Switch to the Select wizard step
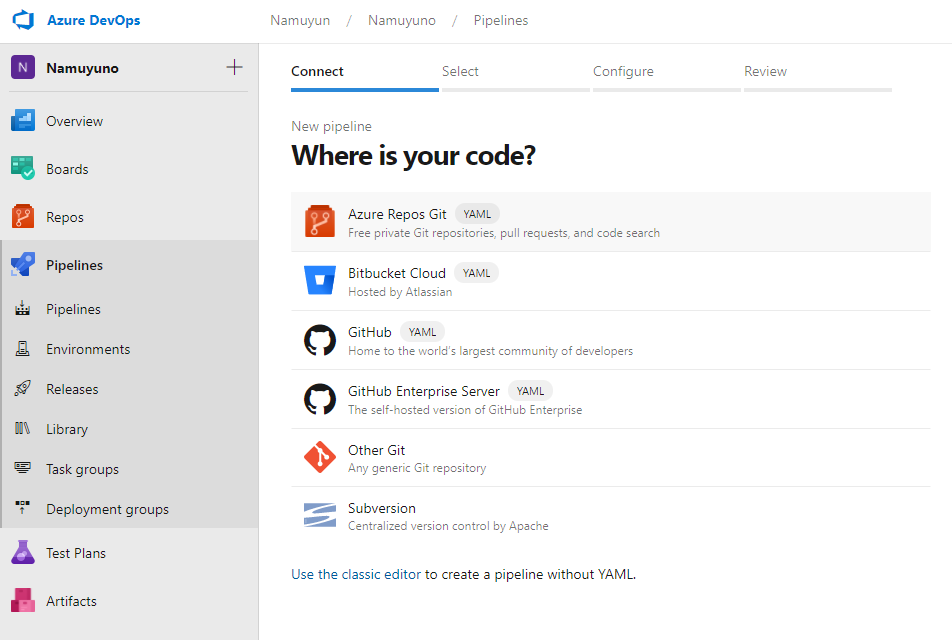952x640 pixels. point(460,72)
